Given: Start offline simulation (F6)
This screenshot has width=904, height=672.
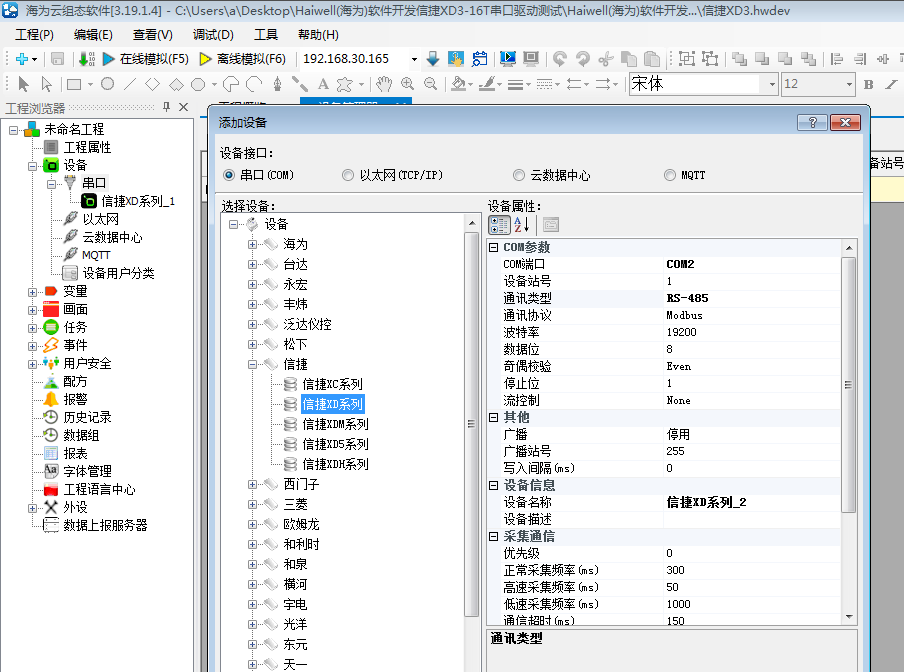Looking at the screenshot, I should (x=242, y=59).
